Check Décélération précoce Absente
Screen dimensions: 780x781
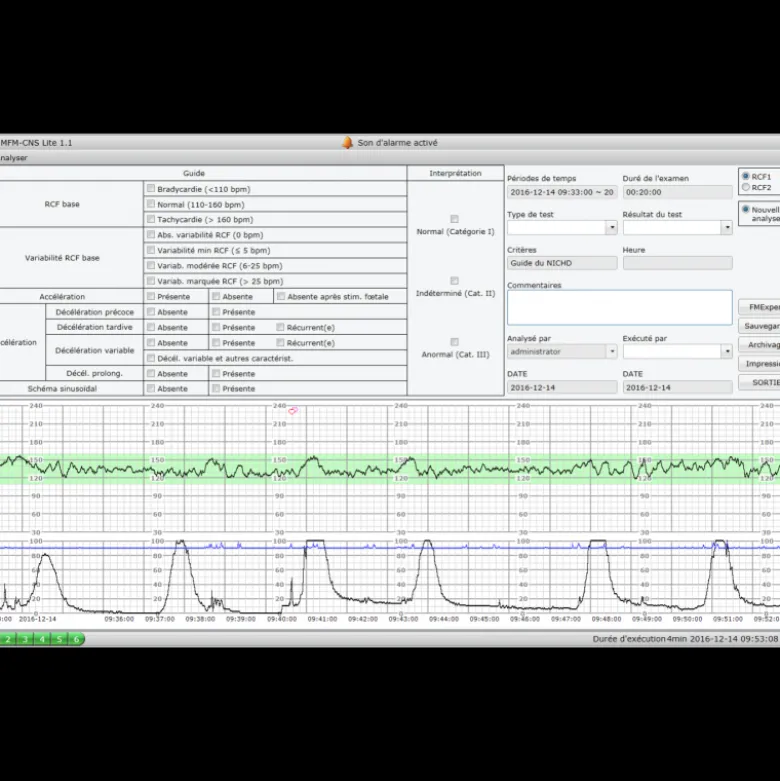coord(151,311)
